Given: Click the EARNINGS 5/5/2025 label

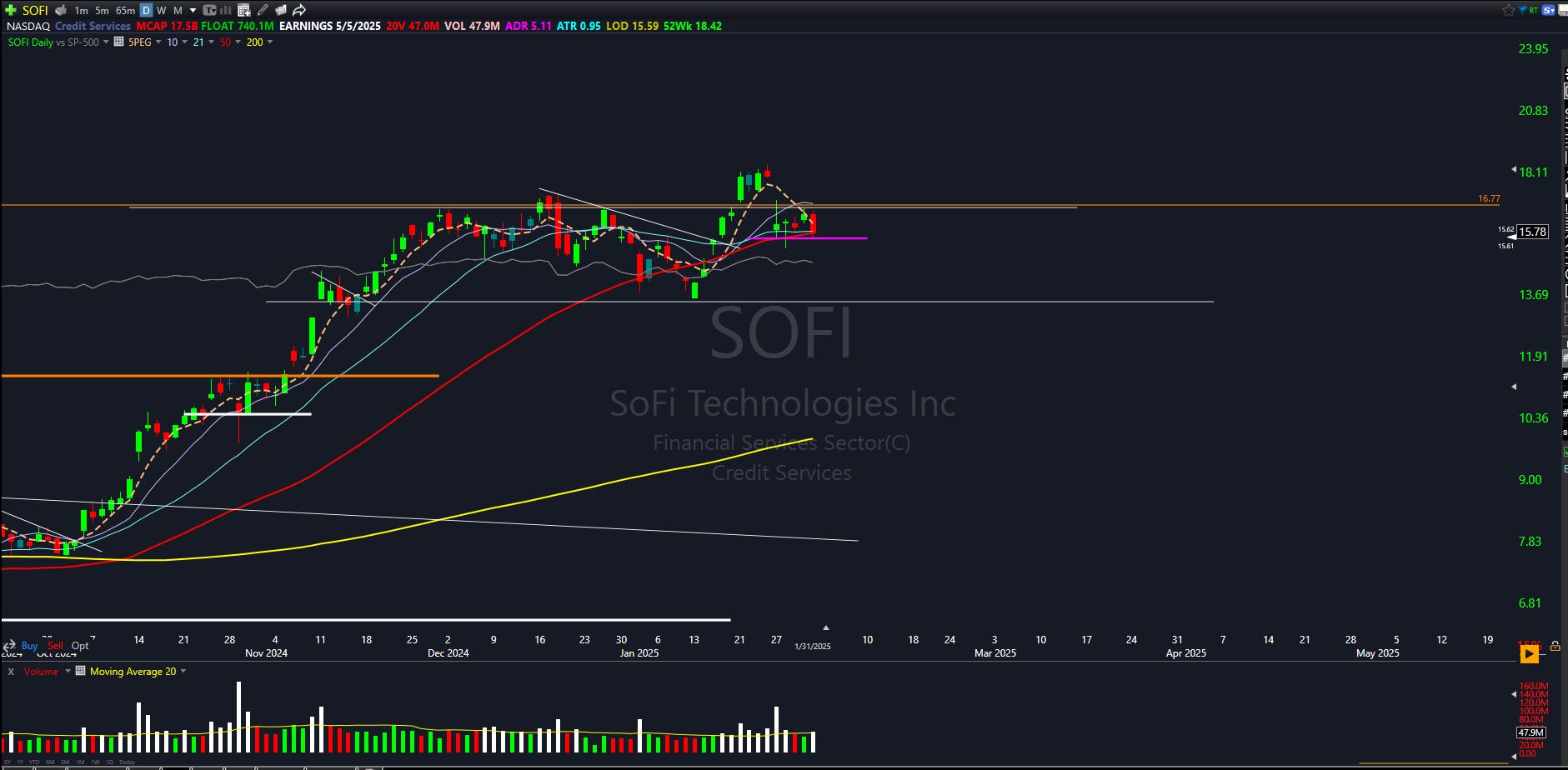Looking at the screenshot, I should 330,26.
